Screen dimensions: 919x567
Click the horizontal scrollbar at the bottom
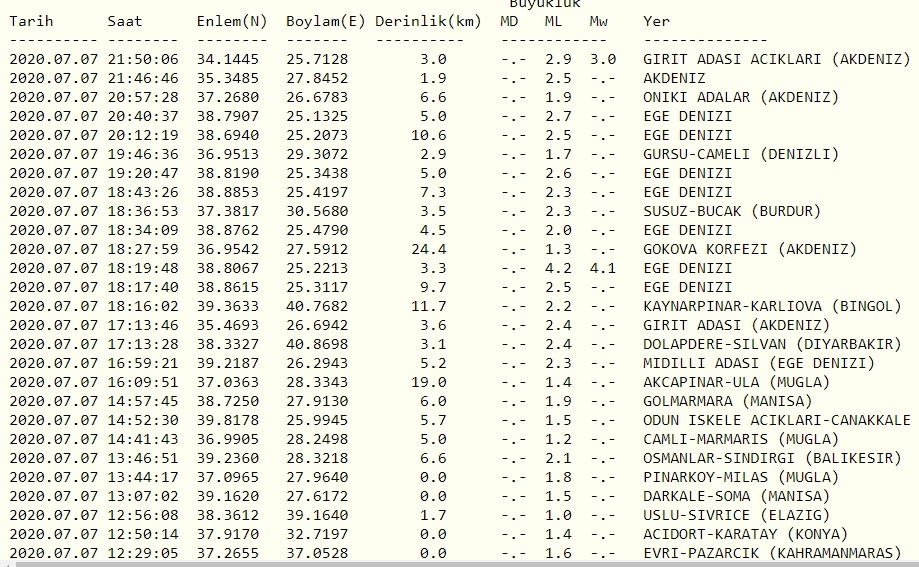(459, 563)
